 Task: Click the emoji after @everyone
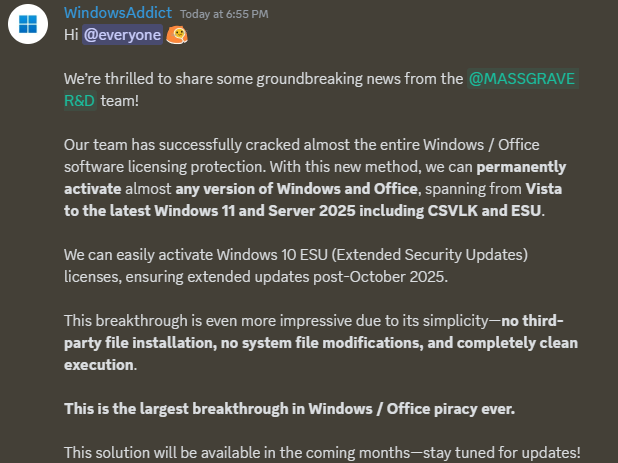[x=177, y=35]
